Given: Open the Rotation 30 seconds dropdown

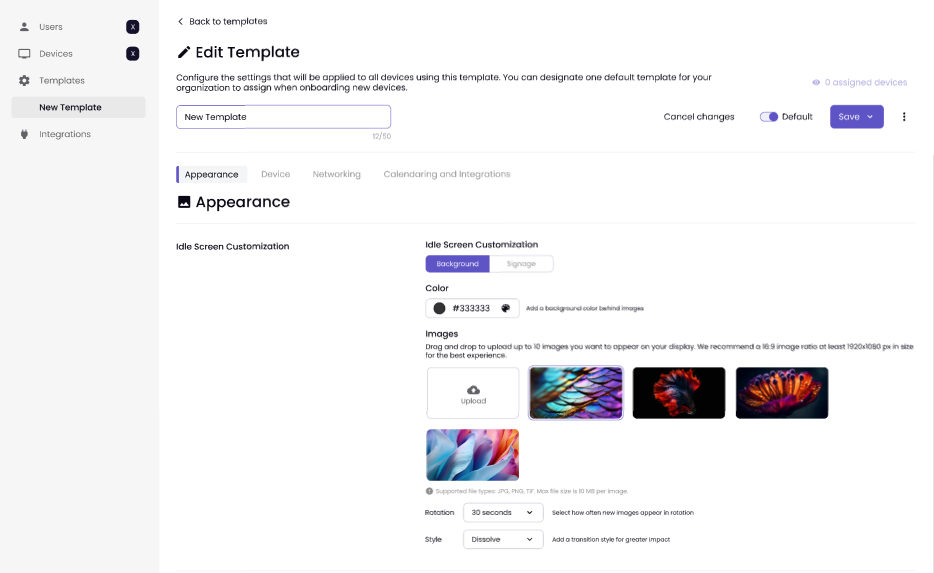Looking at the screenshot, I should (503, 513).
